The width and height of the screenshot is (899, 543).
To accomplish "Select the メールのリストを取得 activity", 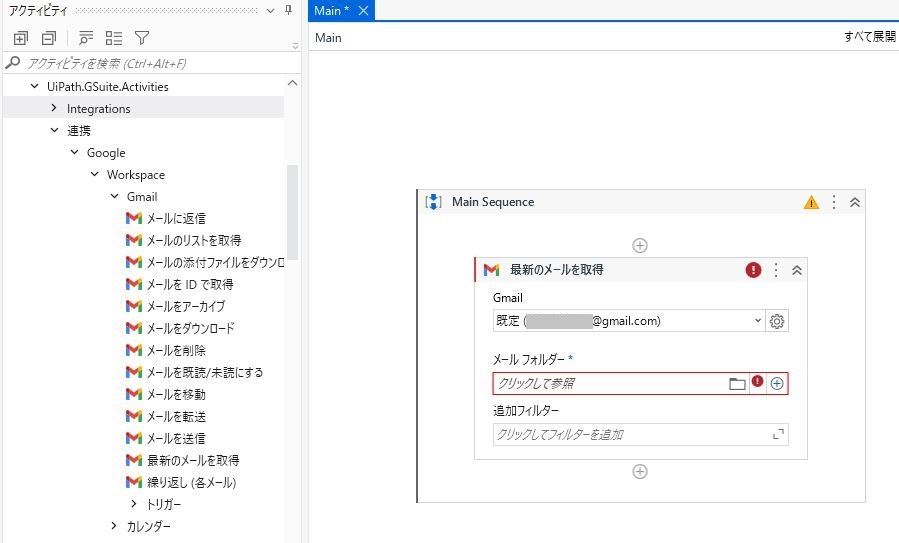I will (x=183, y=240).
